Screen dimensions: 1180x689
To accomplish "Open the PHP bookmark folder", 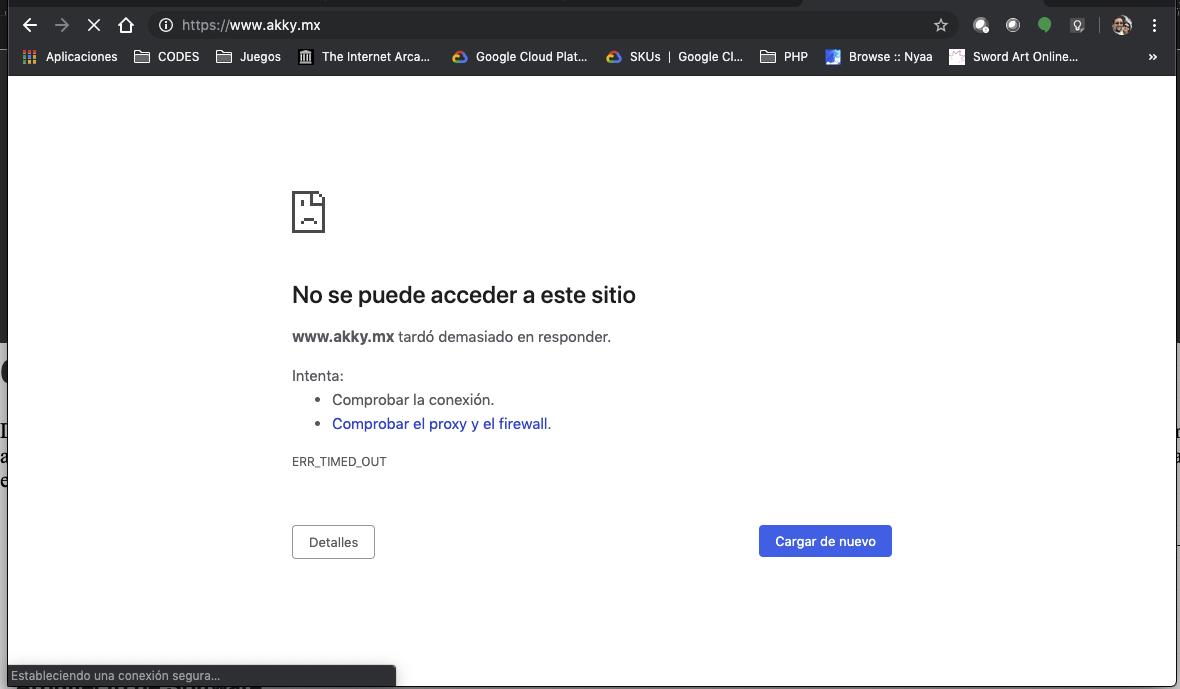I will (x=784, y=56).
